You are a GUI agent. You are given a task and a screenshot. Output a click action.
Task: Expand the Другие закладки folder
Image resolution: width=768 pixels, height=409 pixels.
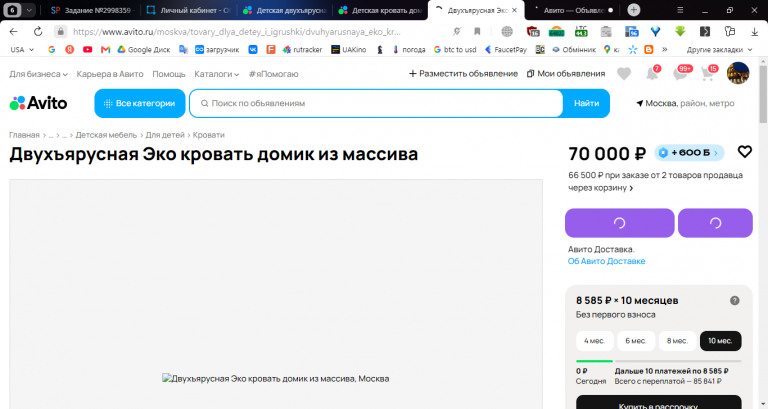click(719, 49)
